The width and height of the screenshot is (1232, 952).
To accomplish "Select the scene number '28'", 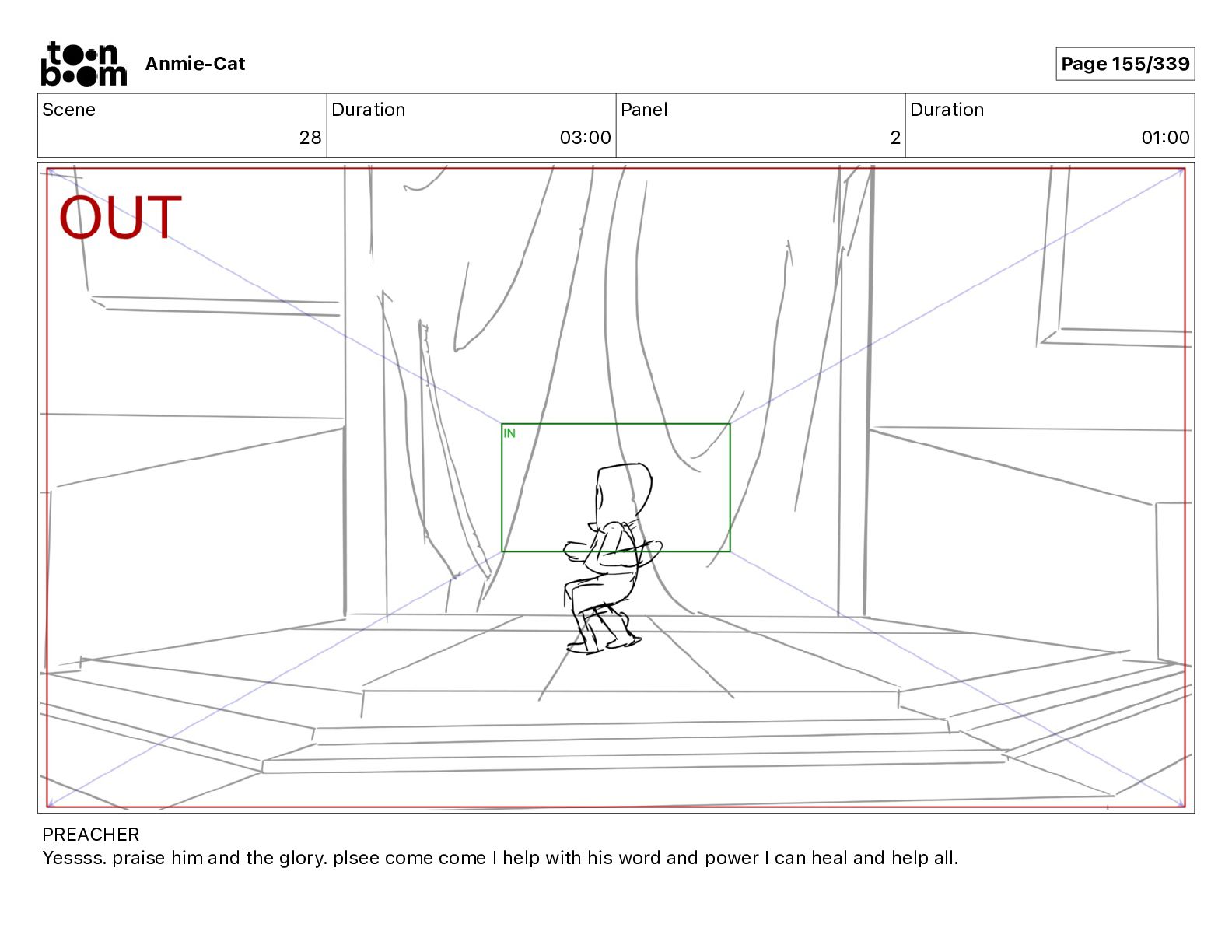I will click(310, 138).
